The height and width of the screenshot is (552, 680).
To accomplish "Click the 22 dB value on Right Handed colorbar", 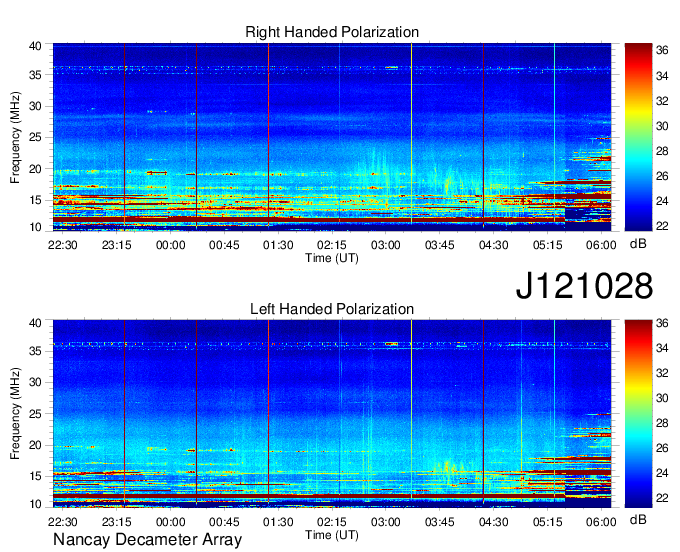I will point(662,225).
